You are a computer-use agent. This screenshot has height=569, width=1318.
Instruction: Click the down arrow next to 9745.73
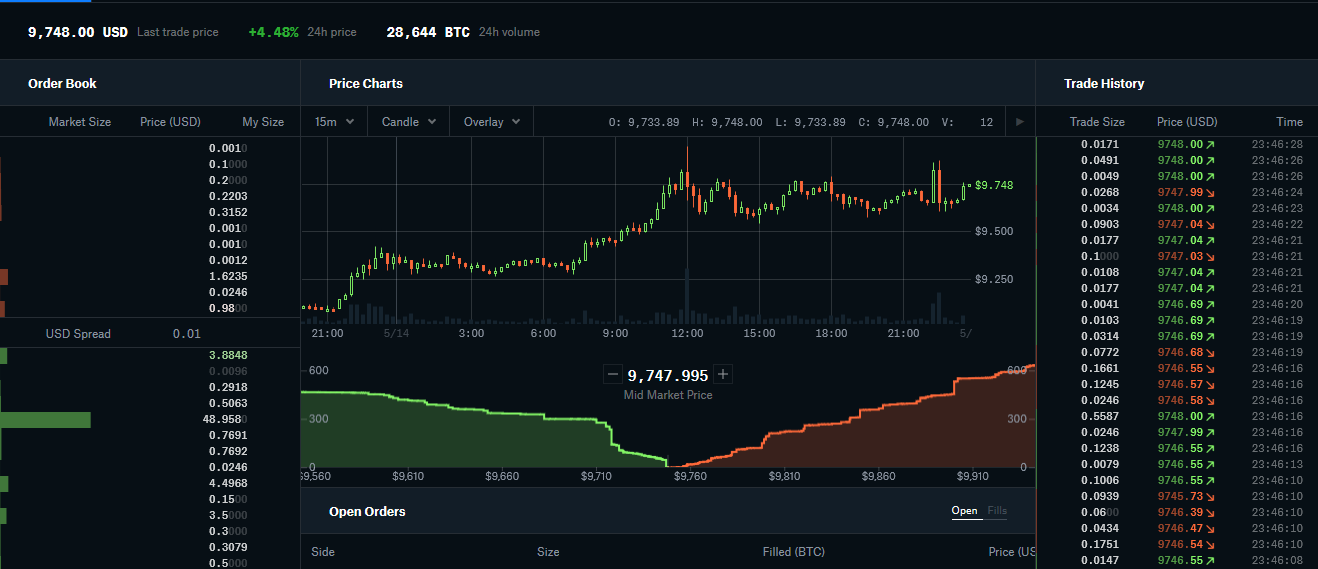pyautogui.click(x=1211, y=496)
